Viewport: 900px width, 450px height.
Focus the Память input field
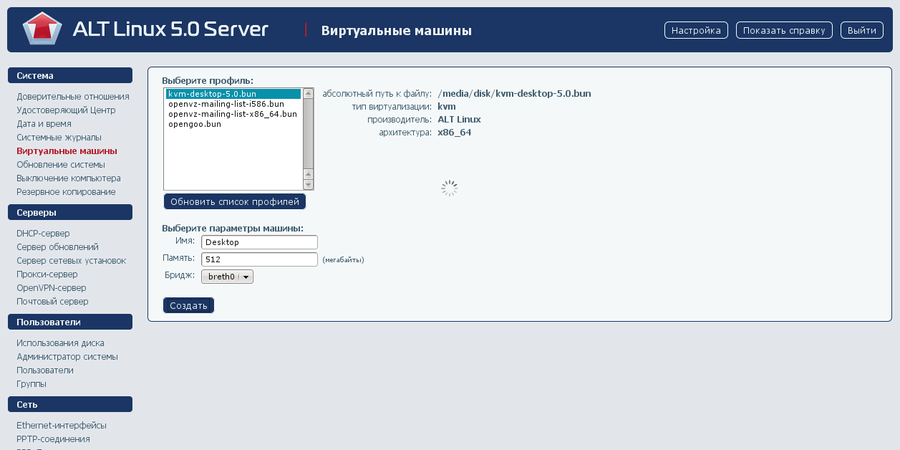[259, 259]
